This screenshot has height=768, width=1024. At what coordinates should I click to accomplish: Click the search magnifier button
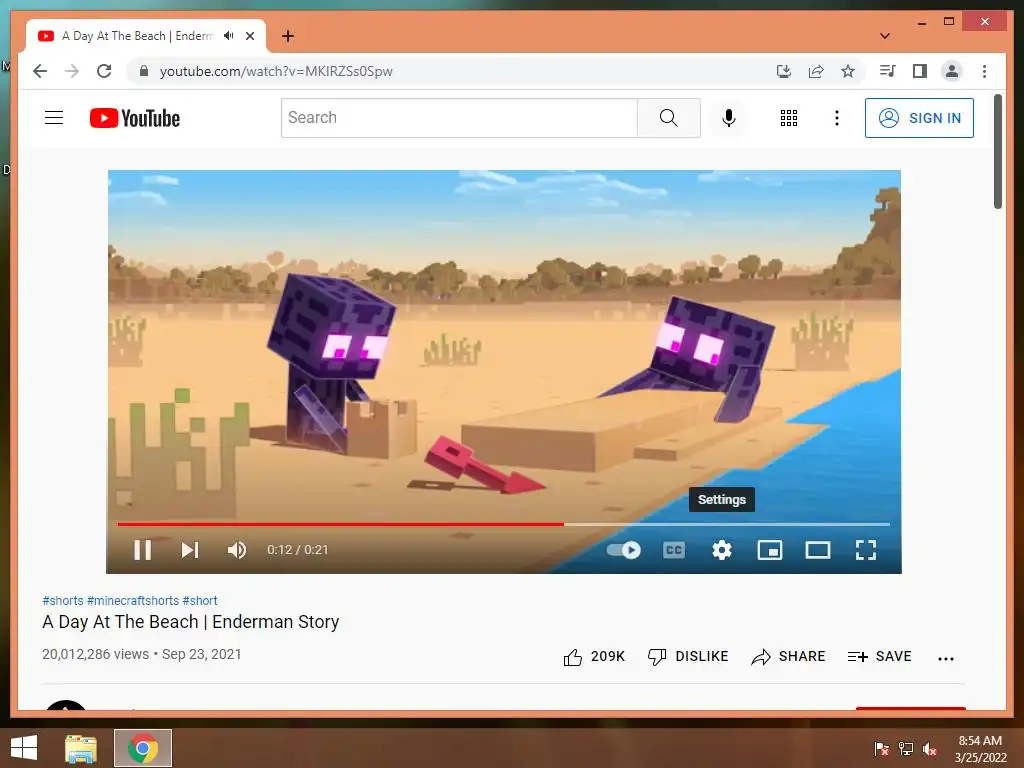pos(669,118)
